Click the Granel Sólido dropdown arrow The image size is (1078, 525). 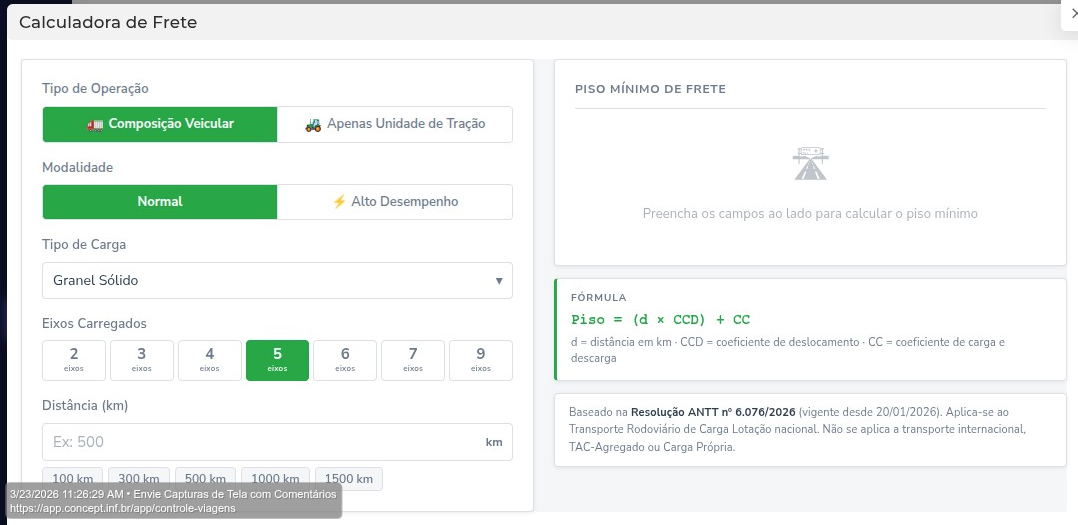(x=499, y=280)
